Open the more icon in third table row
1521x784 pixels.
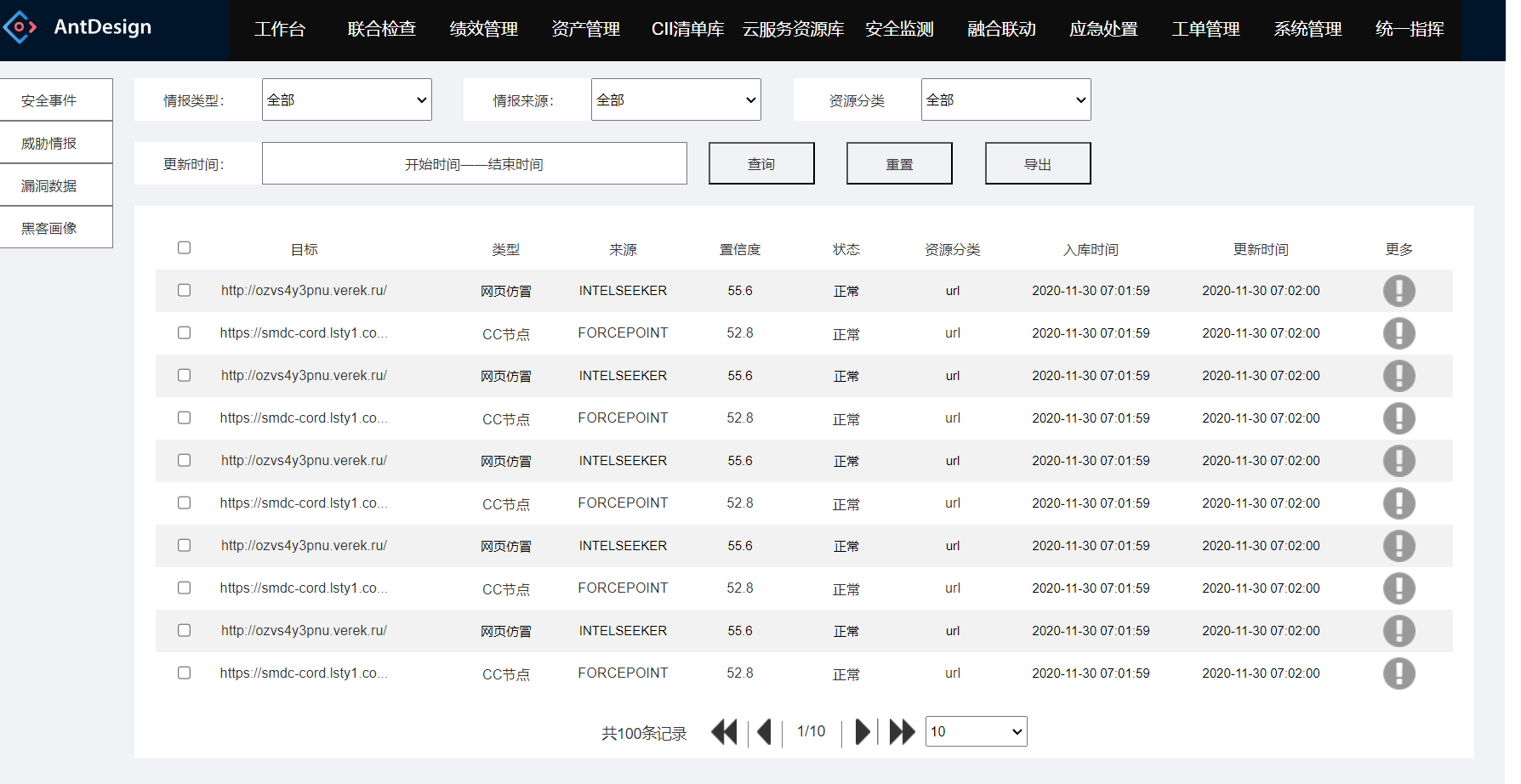(1399, 376)
